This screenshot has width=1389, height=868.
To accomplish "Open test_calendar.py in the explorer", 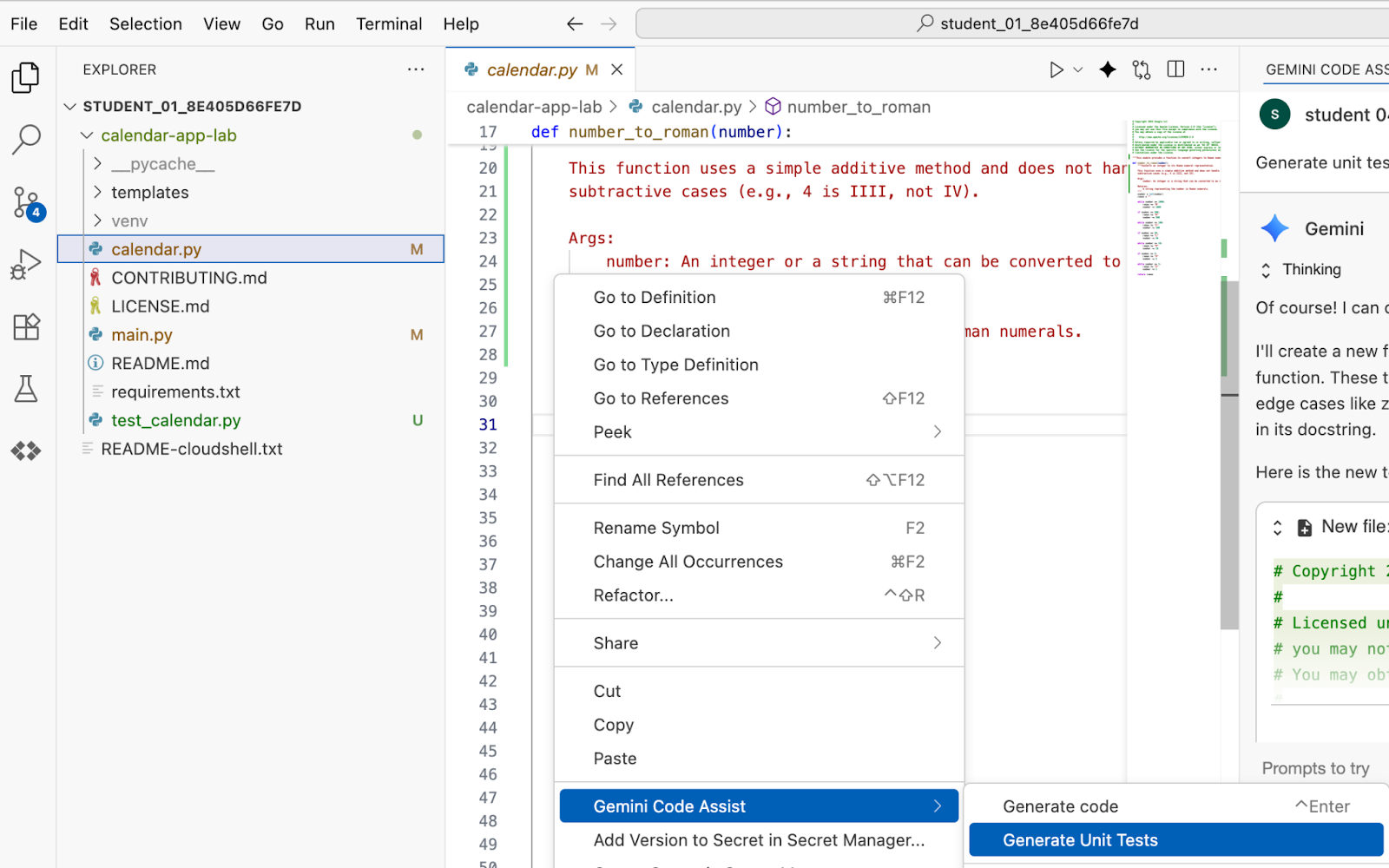I will (x=175, y=420).
